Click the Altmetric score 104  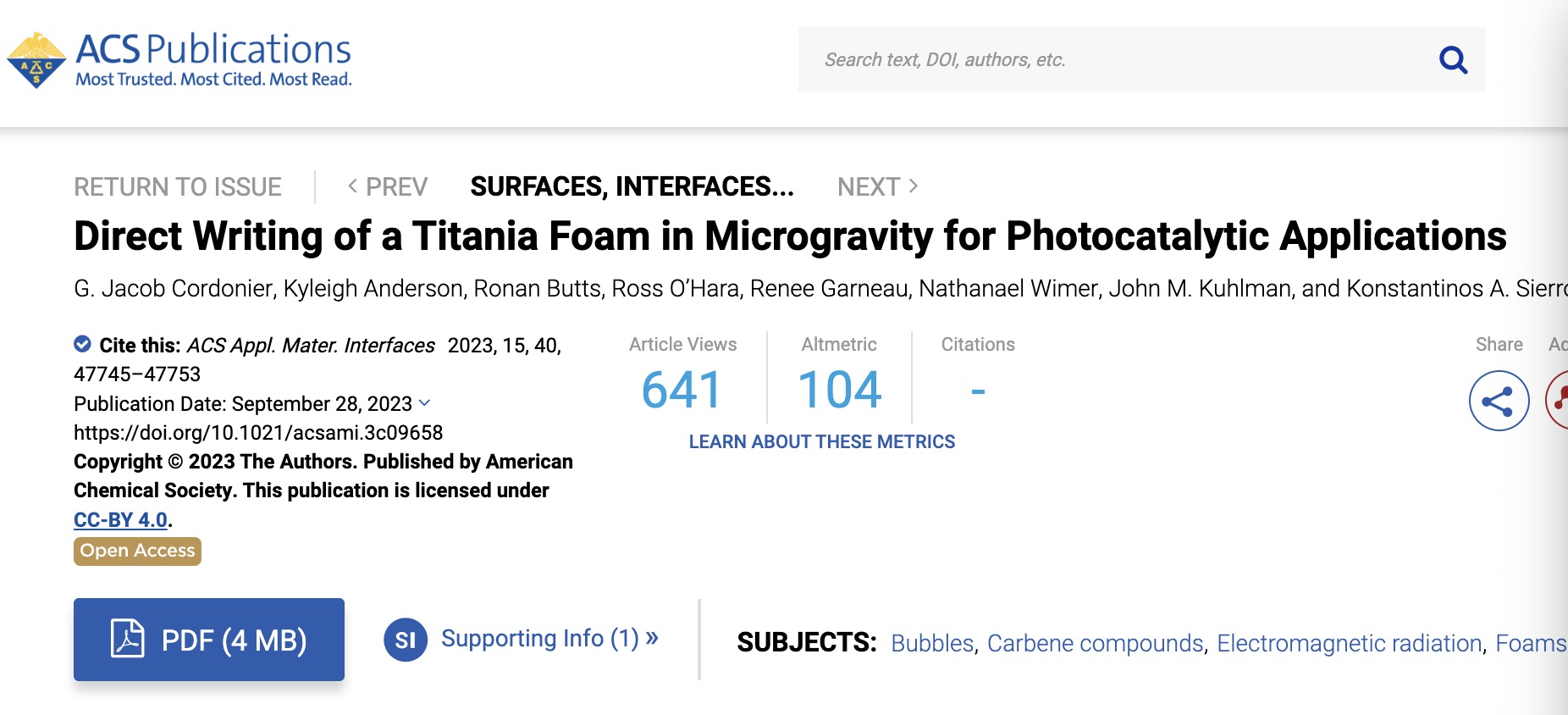point(839,390)
